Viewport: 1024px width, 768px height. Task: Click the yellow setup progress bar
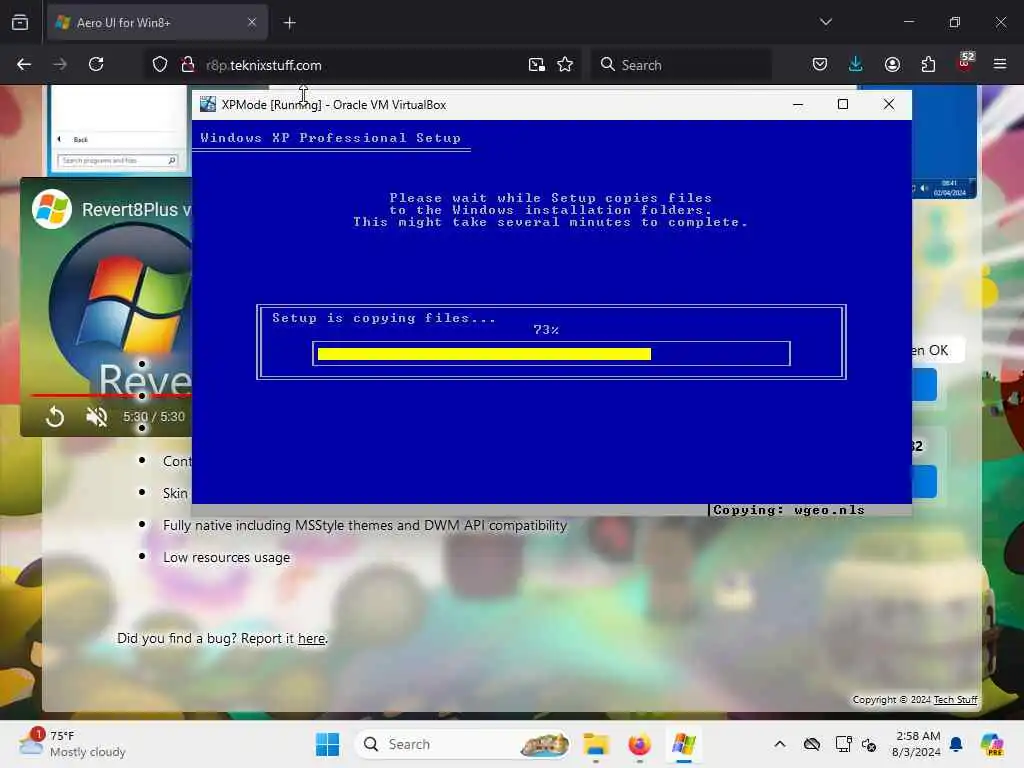pos(484,354)
